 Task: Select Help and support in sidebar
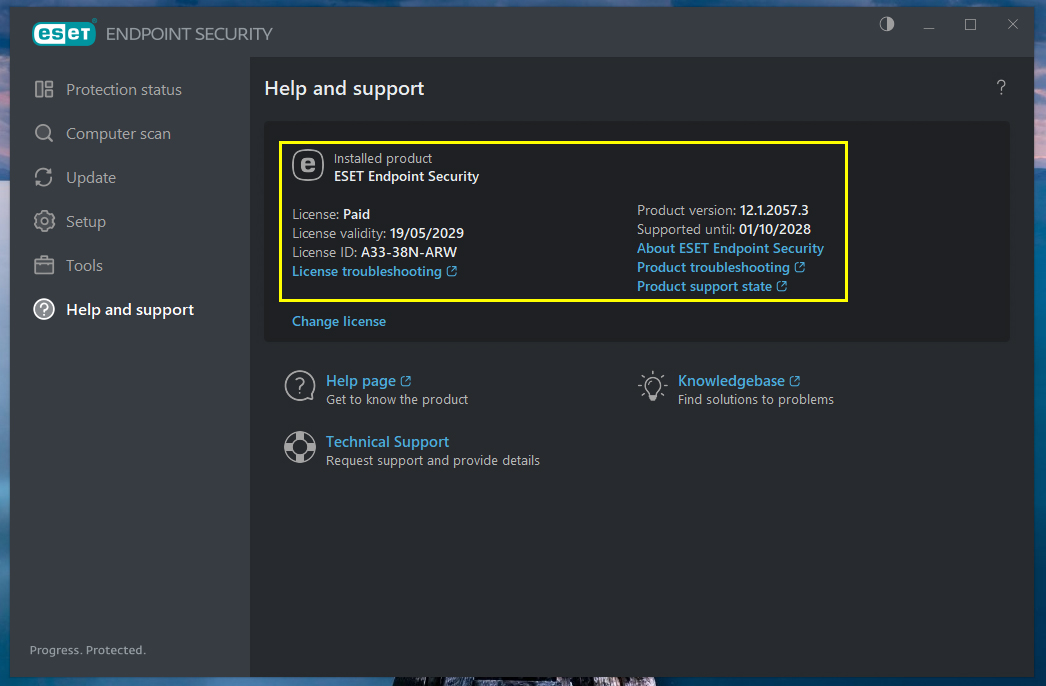(130, 310)
